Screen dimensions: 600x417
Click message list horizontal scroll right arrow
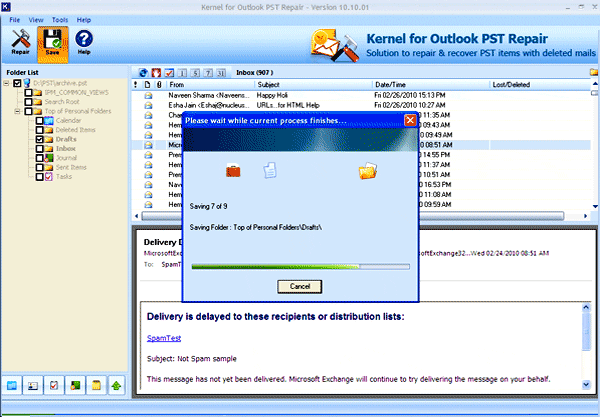point(585,216)
